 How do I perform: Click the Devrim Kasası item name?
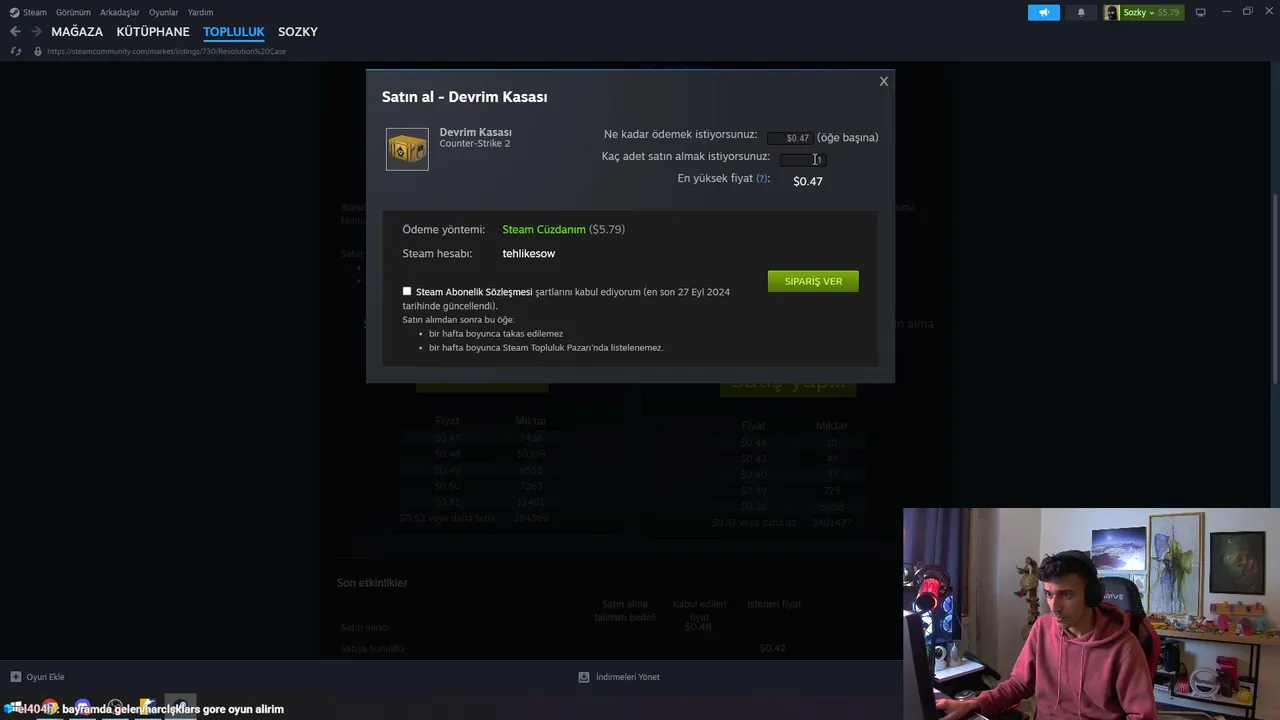476,132
